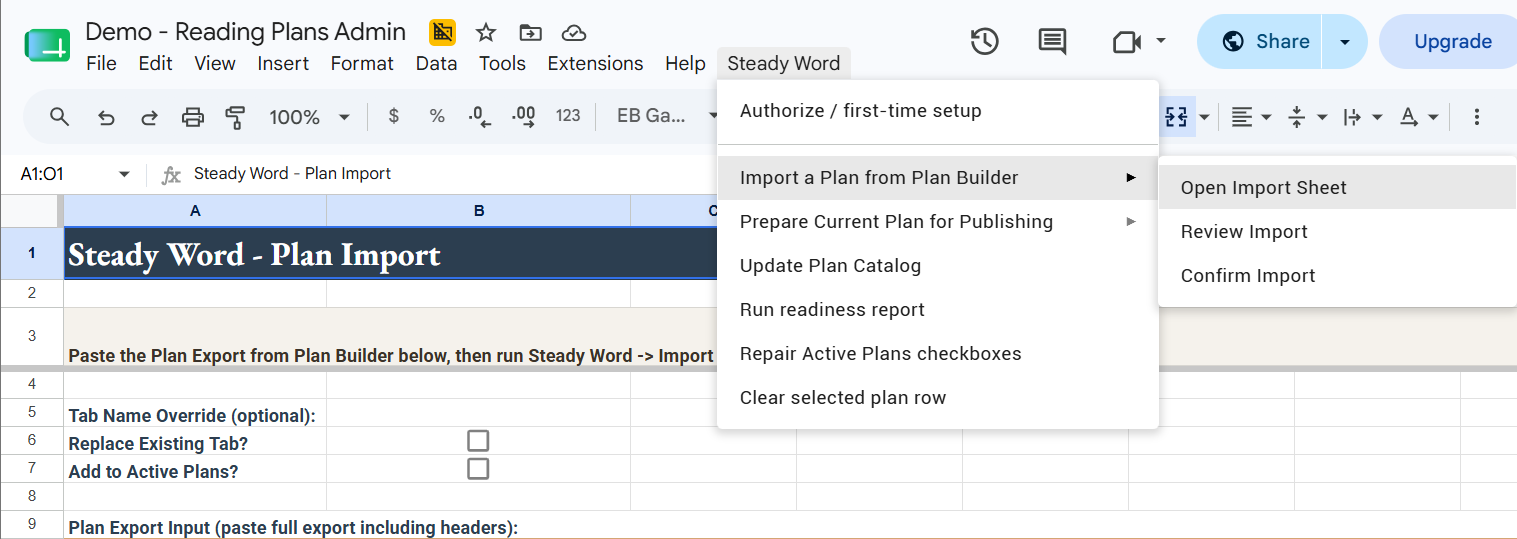1517x539 pixels.
Task: Click the search menus magnifier icon
Action: click(59, 117)
